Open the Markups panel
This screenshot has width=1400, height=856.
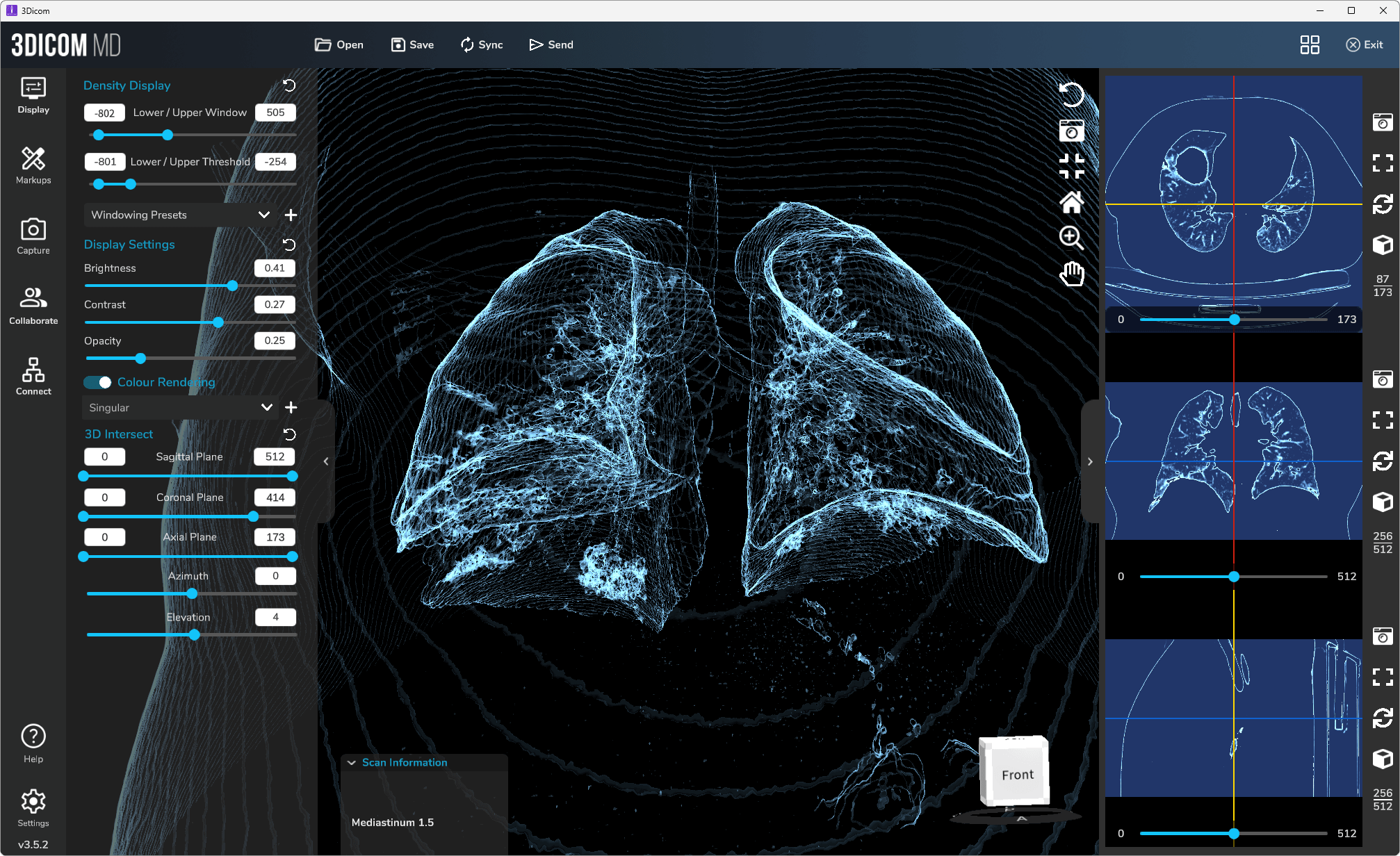coord(33,166)
